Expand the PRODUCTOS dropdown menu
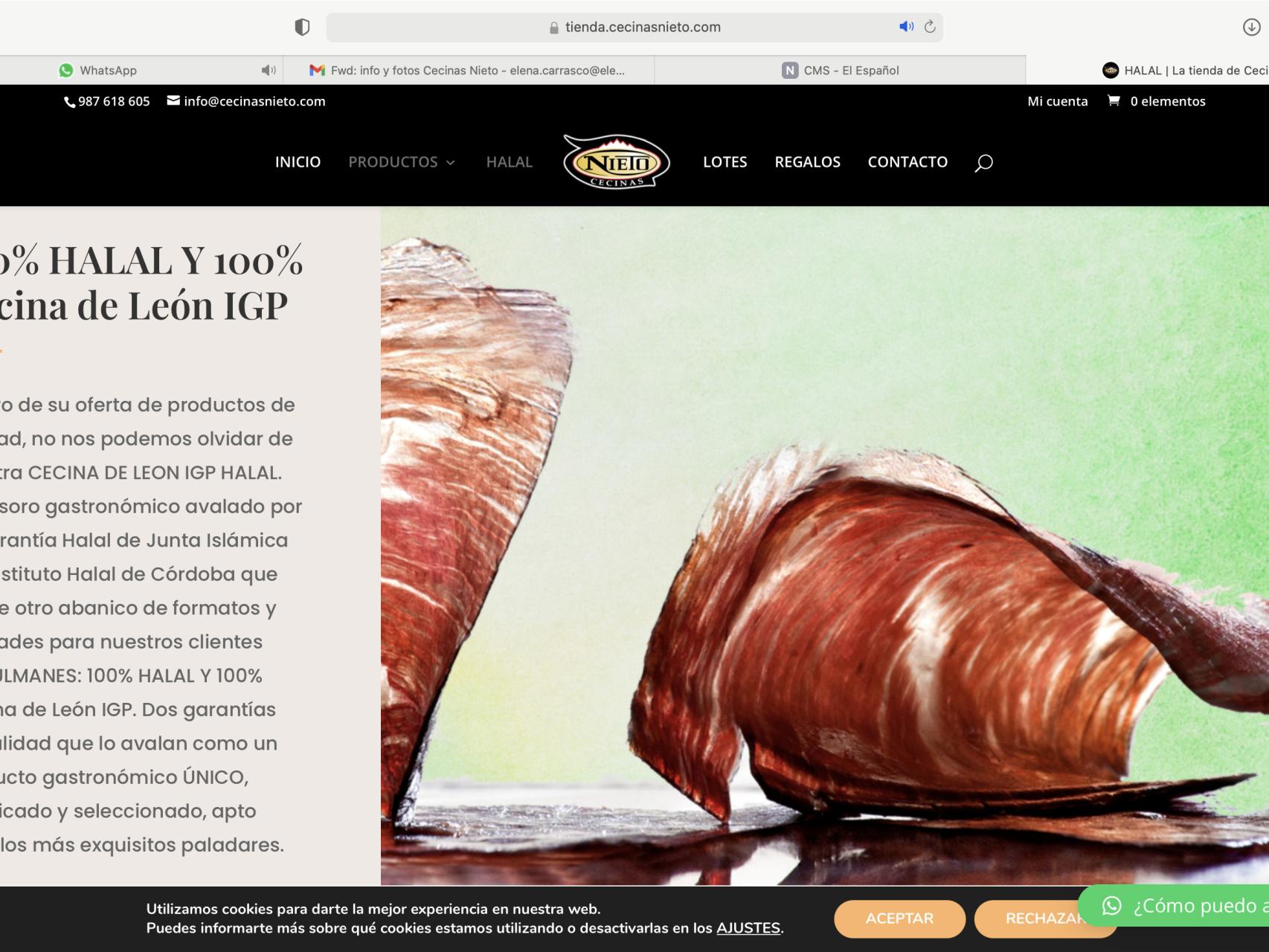The width and height of the screenshot is (1269, 952). click(x=393, y=162)
